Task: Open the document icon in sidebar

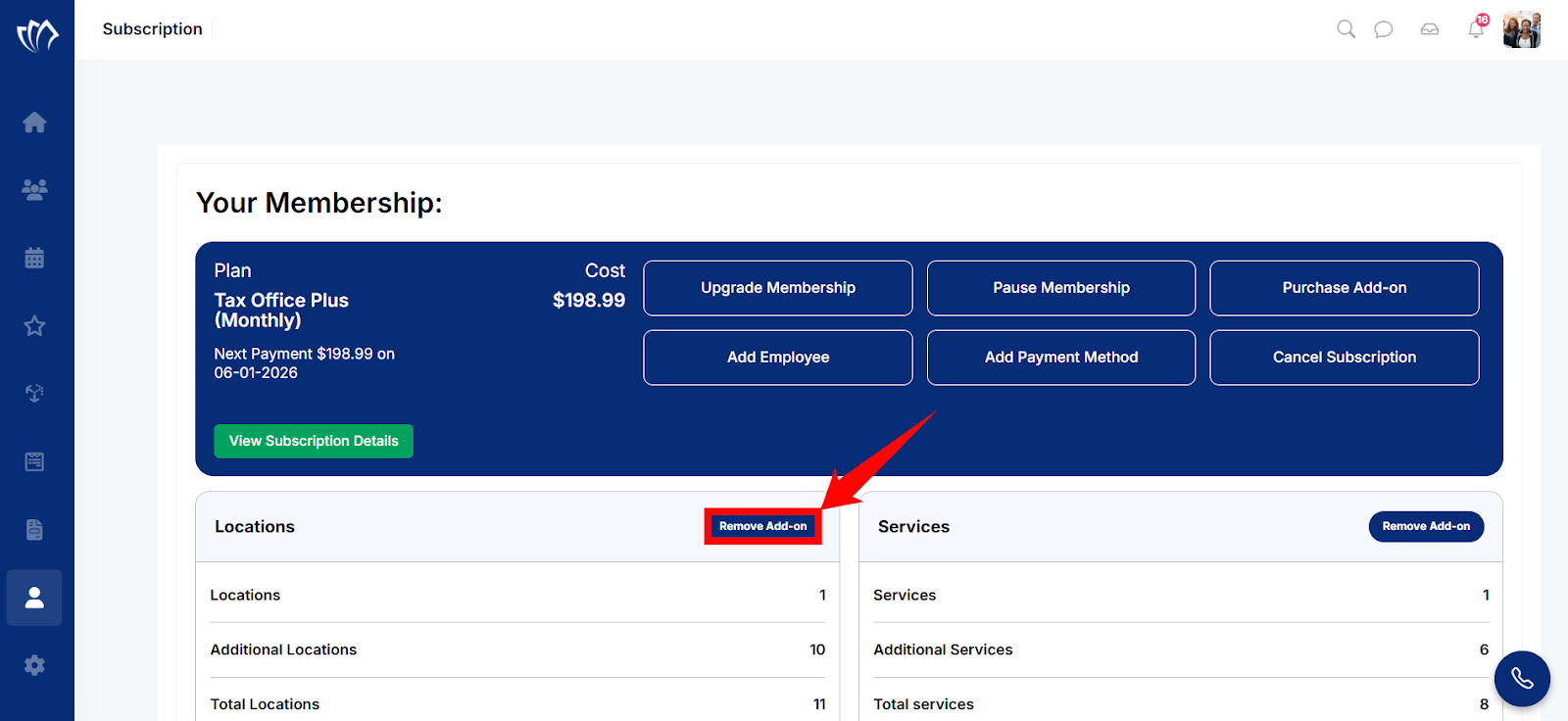Action: (34, 530)
